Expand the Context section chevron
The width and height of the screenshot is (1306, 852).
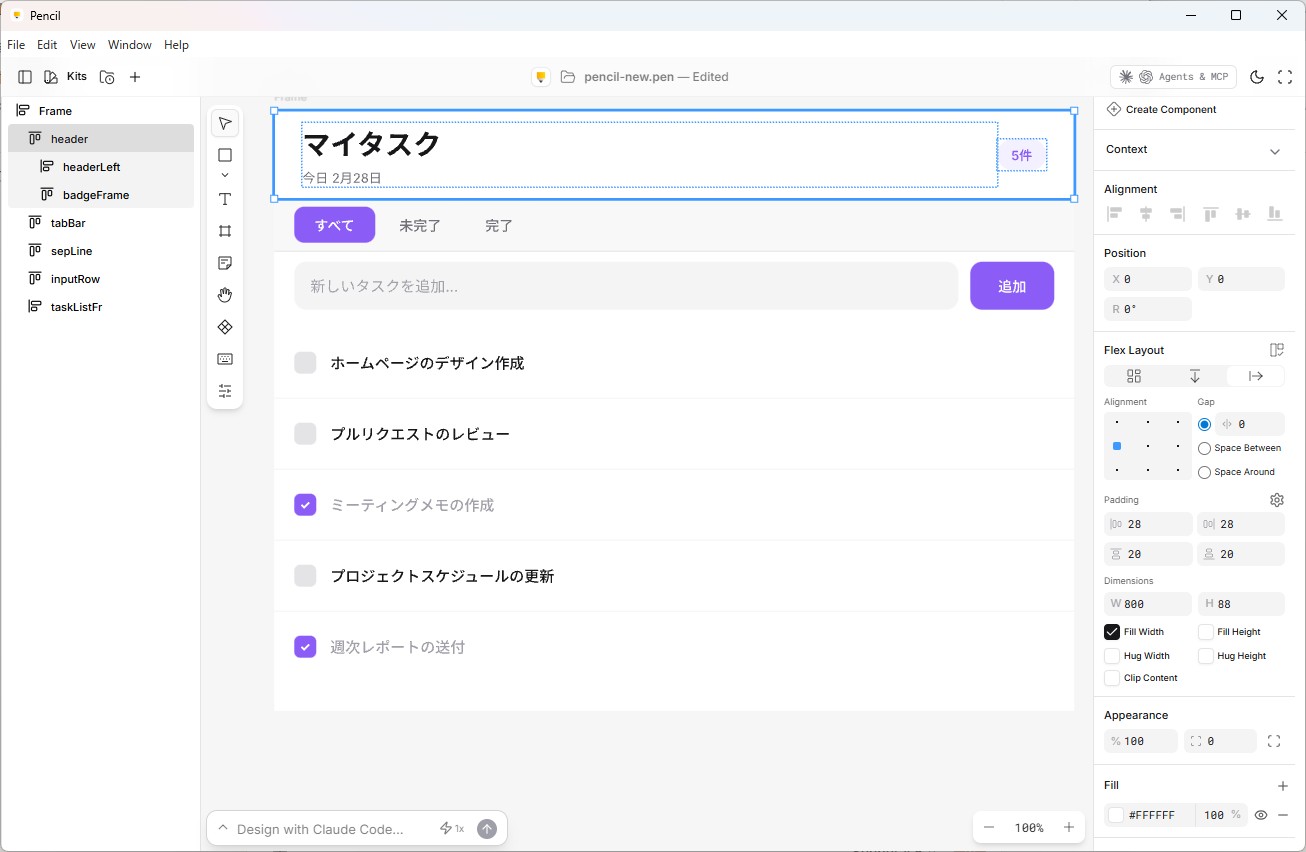point(1275,151)
